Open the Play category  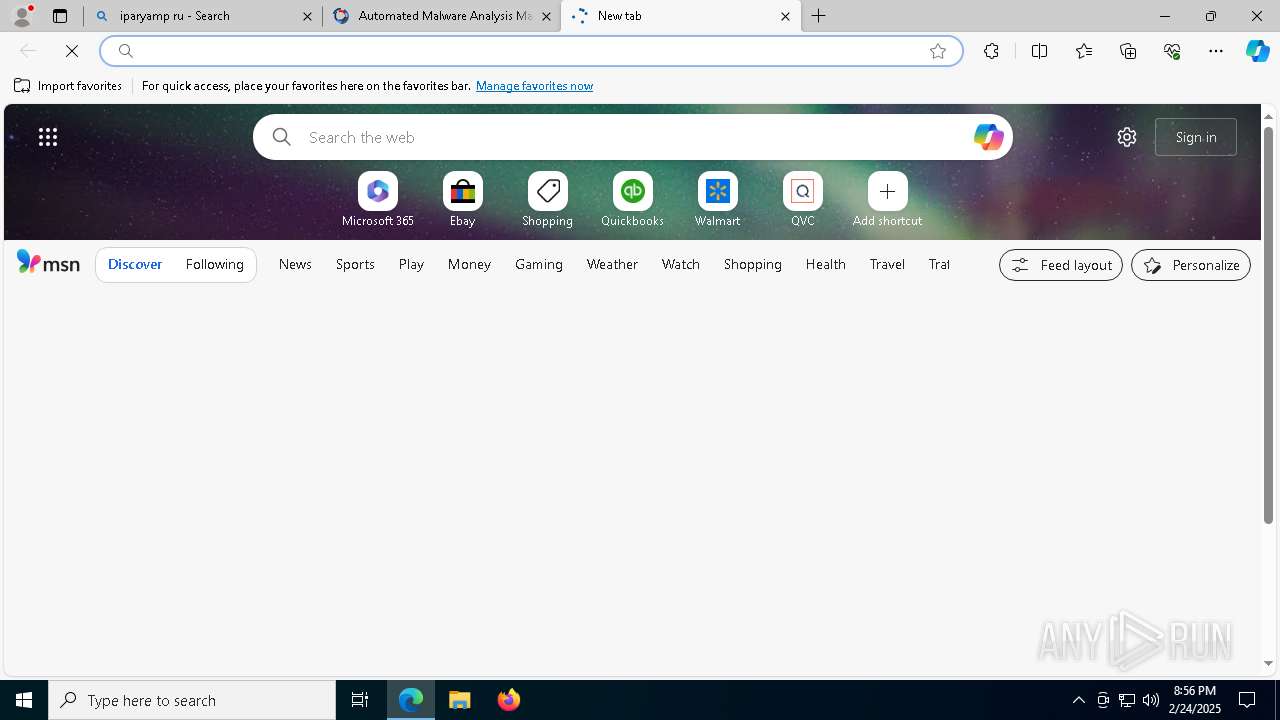411,264
